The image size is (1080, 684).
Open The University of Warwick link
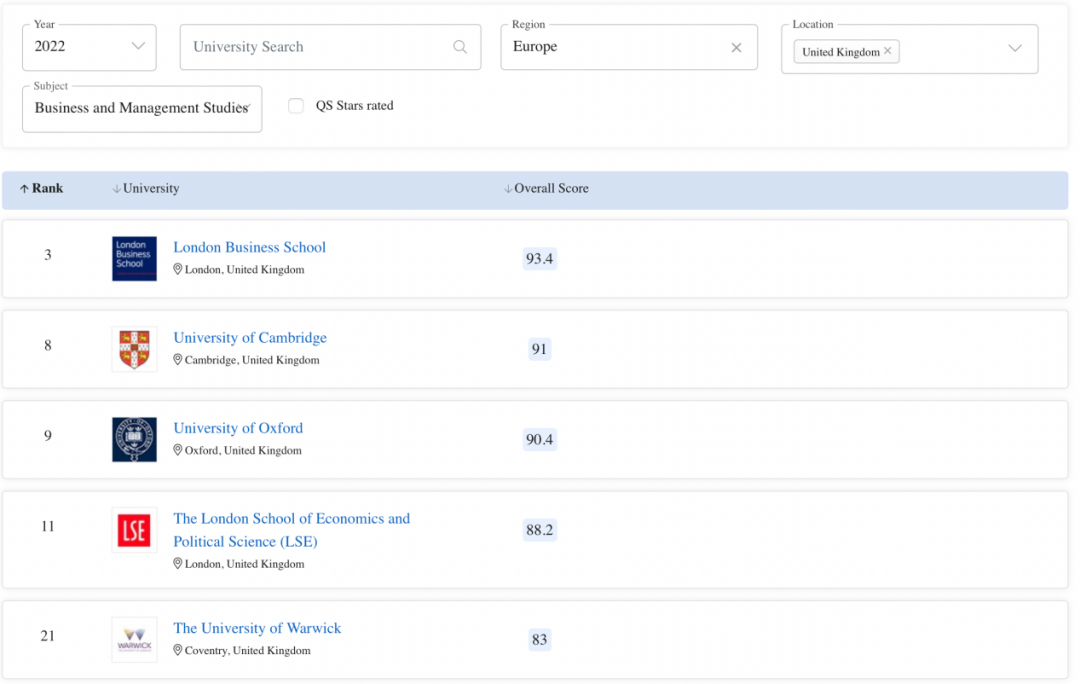[257, 628]
